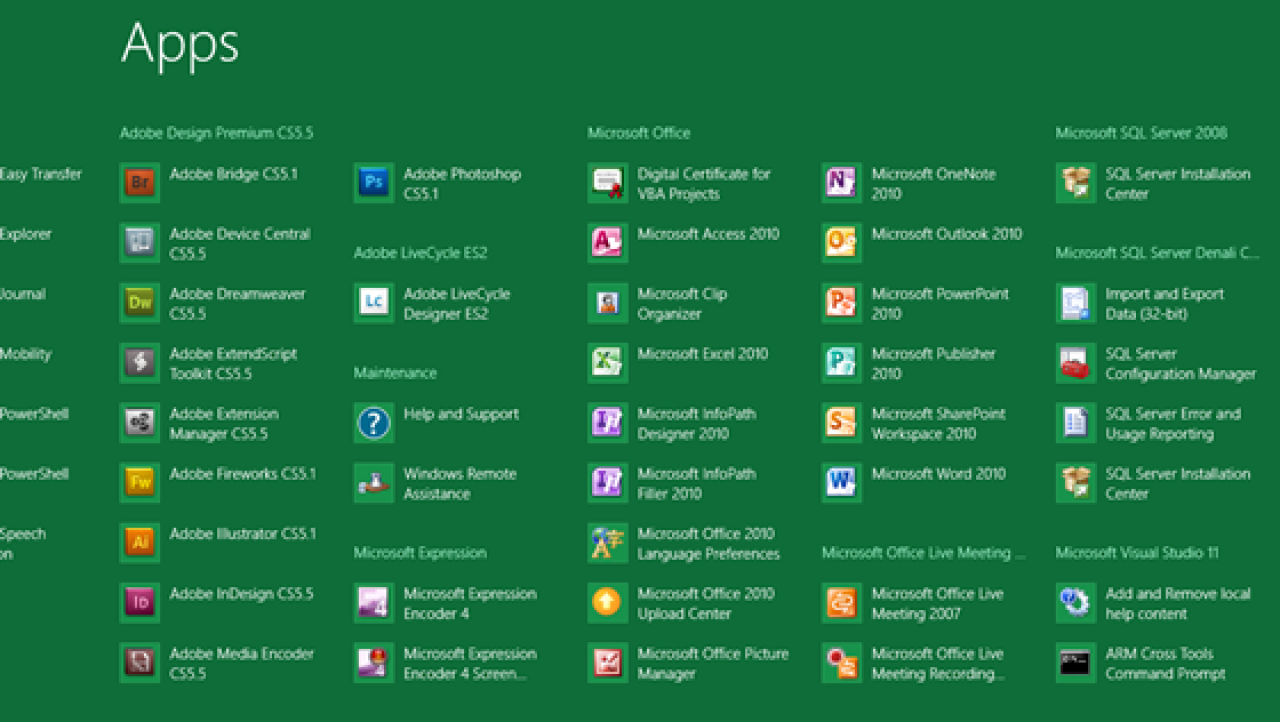Start Microsoft PowerPoint 2010
This screenshot has height=722, width=1280.
coord(916,303)
